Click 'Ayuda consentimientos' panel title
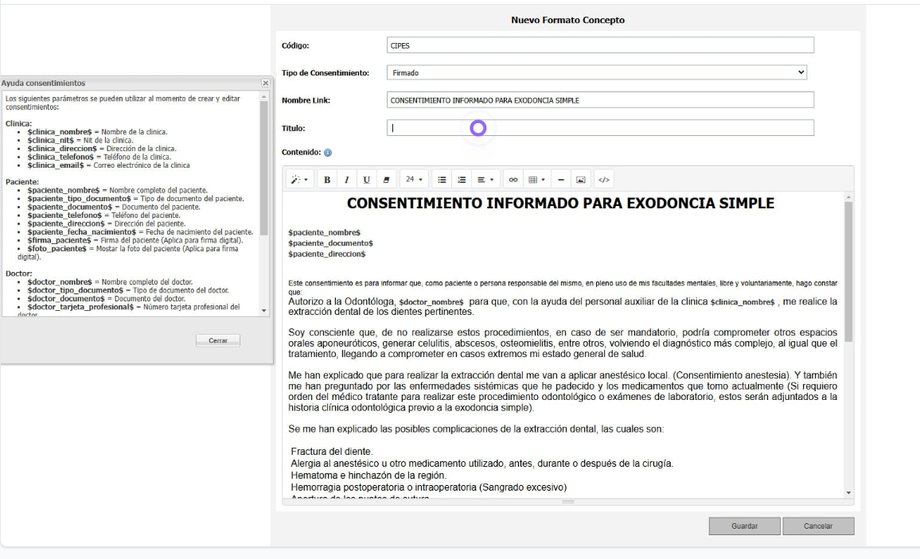The width and height of the screenshot is (920, 559). (43, 83)
